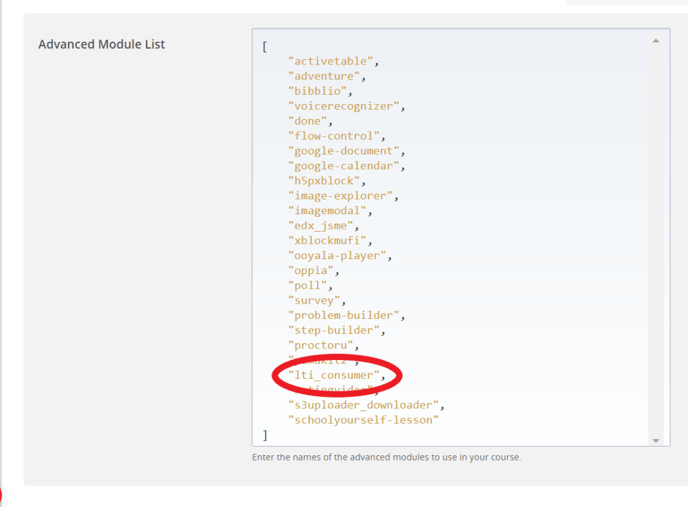The image size is (688, 507).
Task: Click the "image-explorer" entry
Action: [340, 195]
